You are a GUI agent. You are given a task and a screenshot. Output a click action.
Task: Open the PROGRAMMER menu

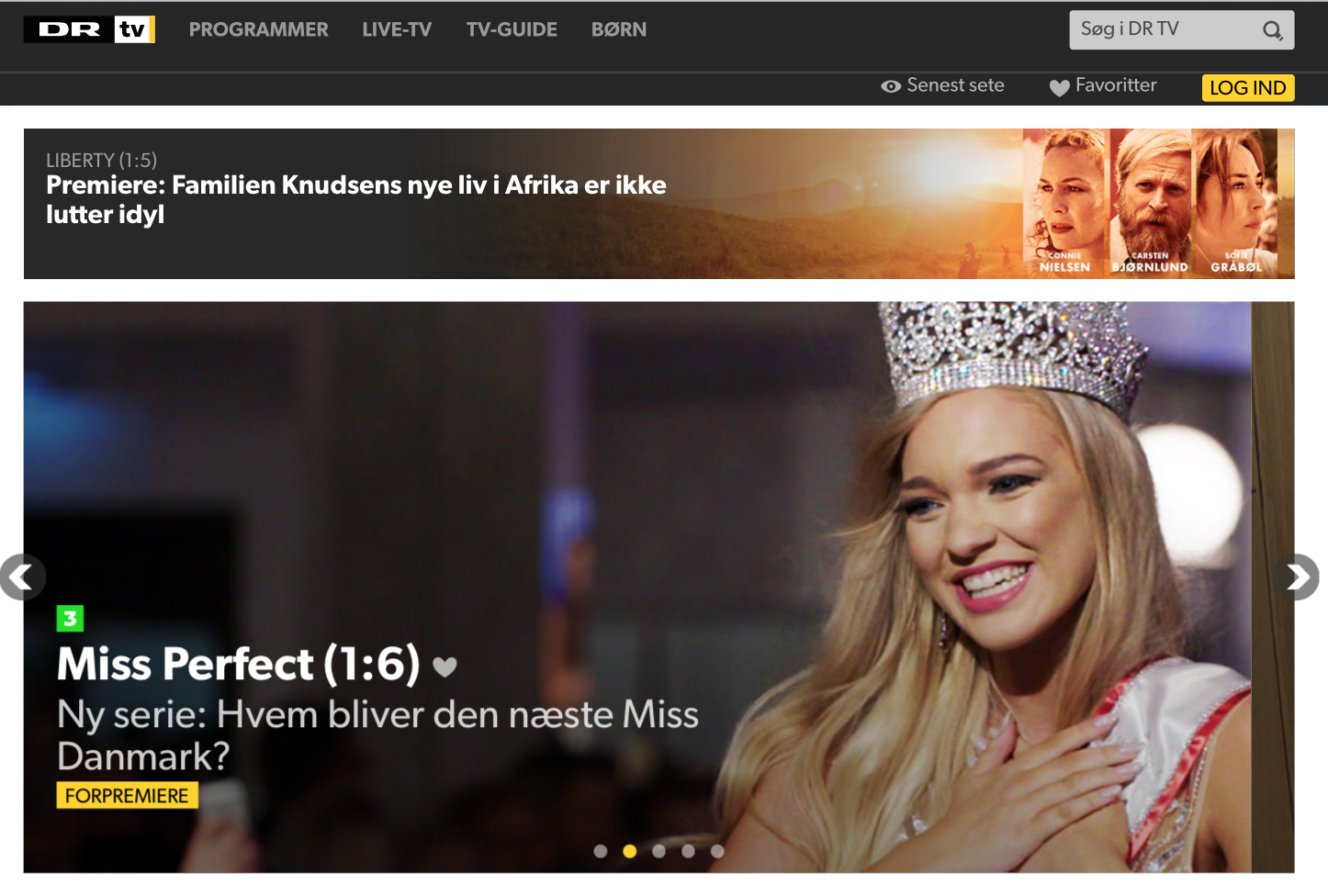(x=258, y=30)
